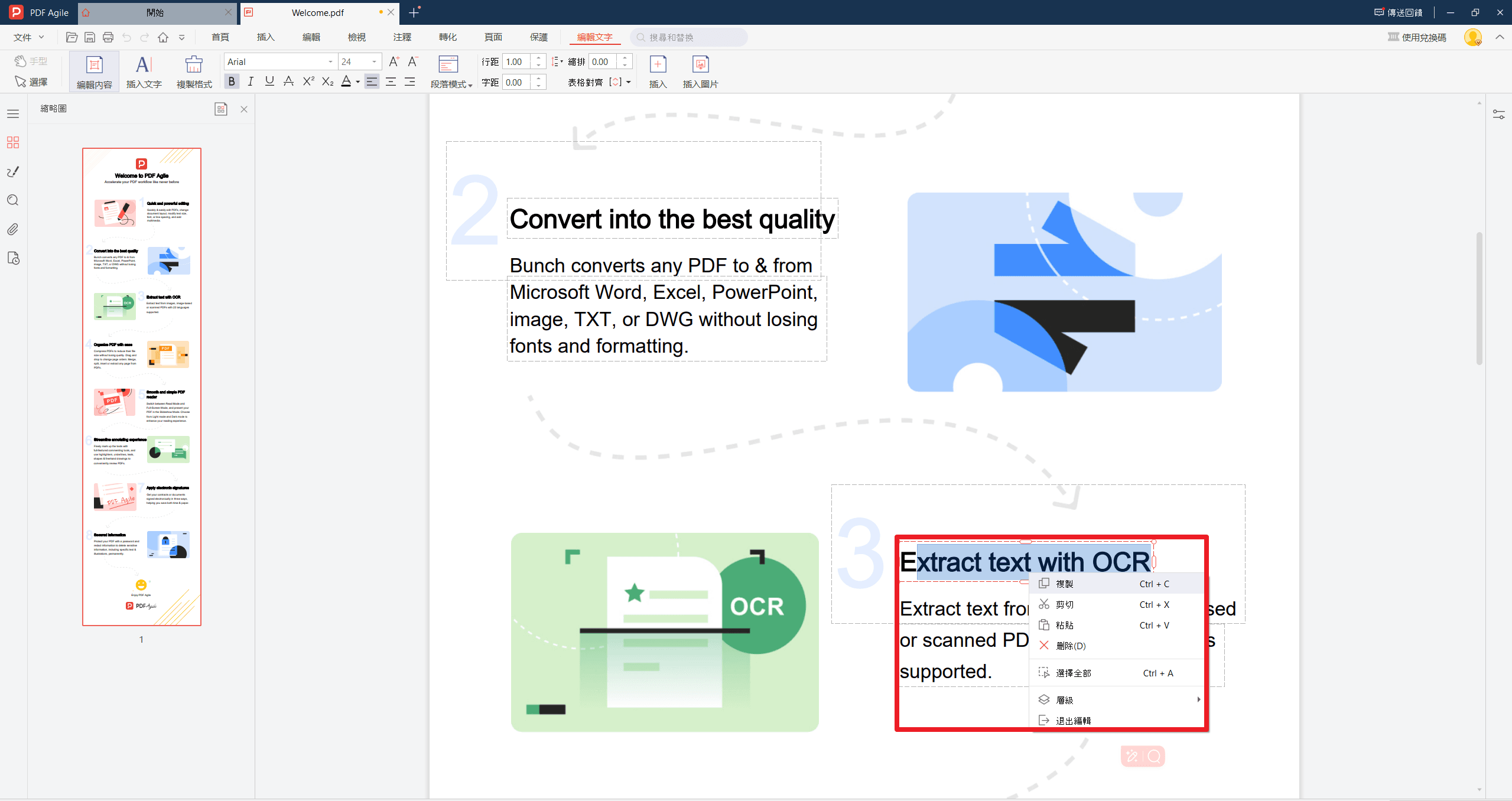Click 使用兌換碼 redeem code button
1512x801 pixels.
click(1417, 37)
